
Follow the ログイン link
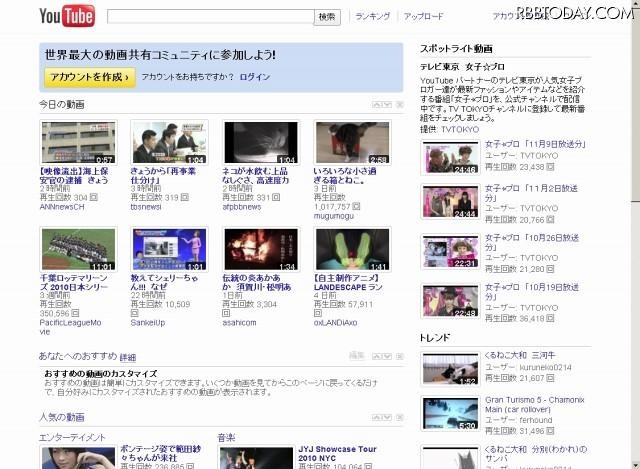(255, 77)
